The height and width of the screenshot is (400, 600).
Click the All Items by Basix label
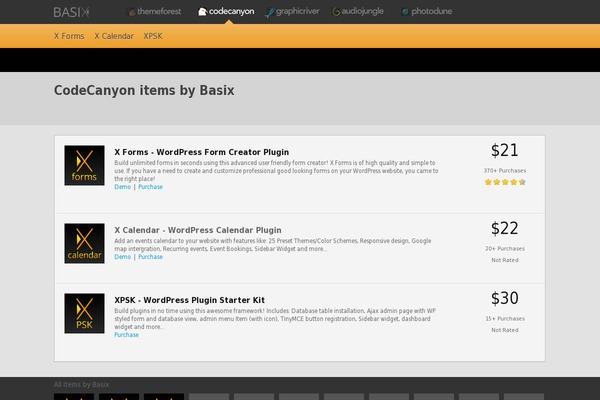(82, 385)
